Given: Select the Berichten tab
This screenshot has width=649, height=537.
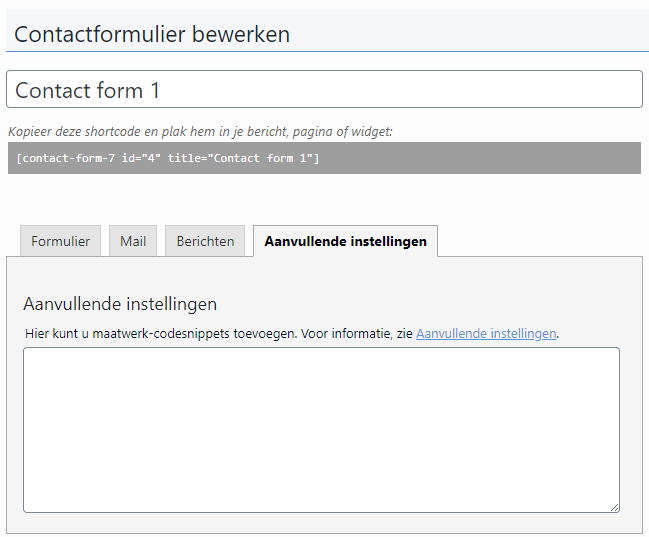Looking at the screenshot, I should [205, 241].
